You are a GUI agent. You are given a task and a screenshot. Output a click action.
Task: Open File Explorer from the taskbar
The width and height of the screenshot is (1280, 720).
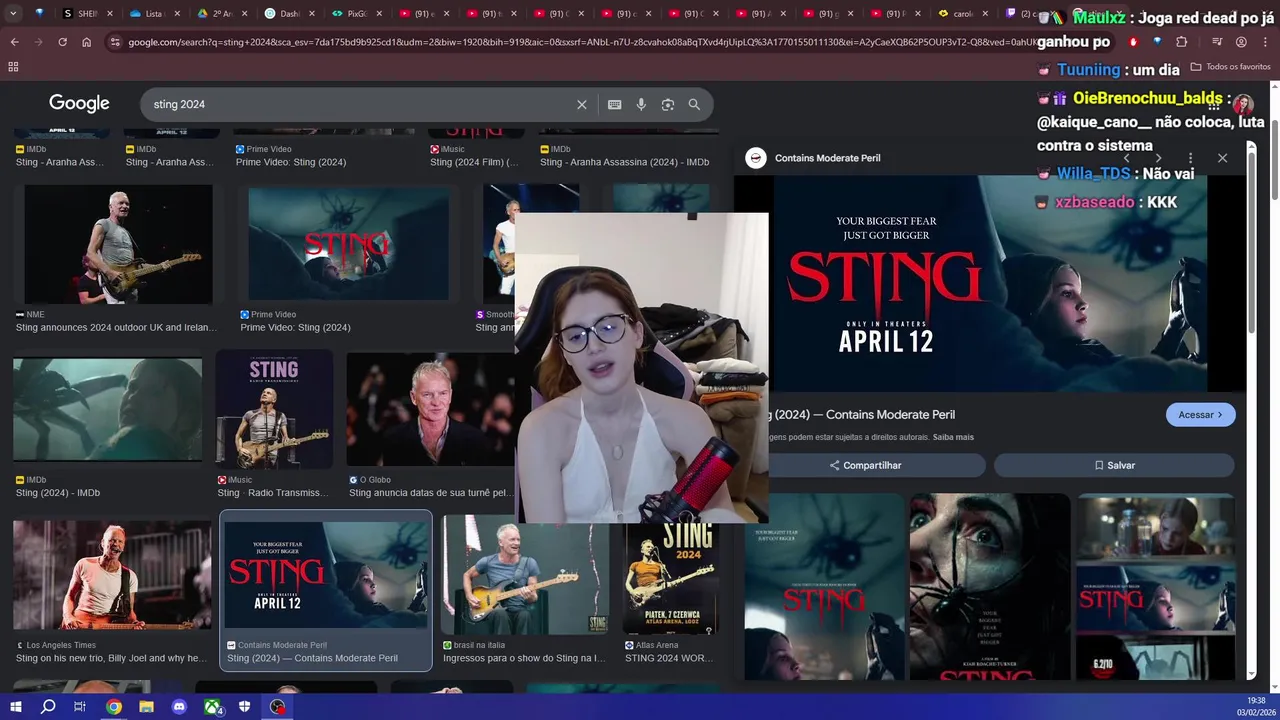point(147,707)
